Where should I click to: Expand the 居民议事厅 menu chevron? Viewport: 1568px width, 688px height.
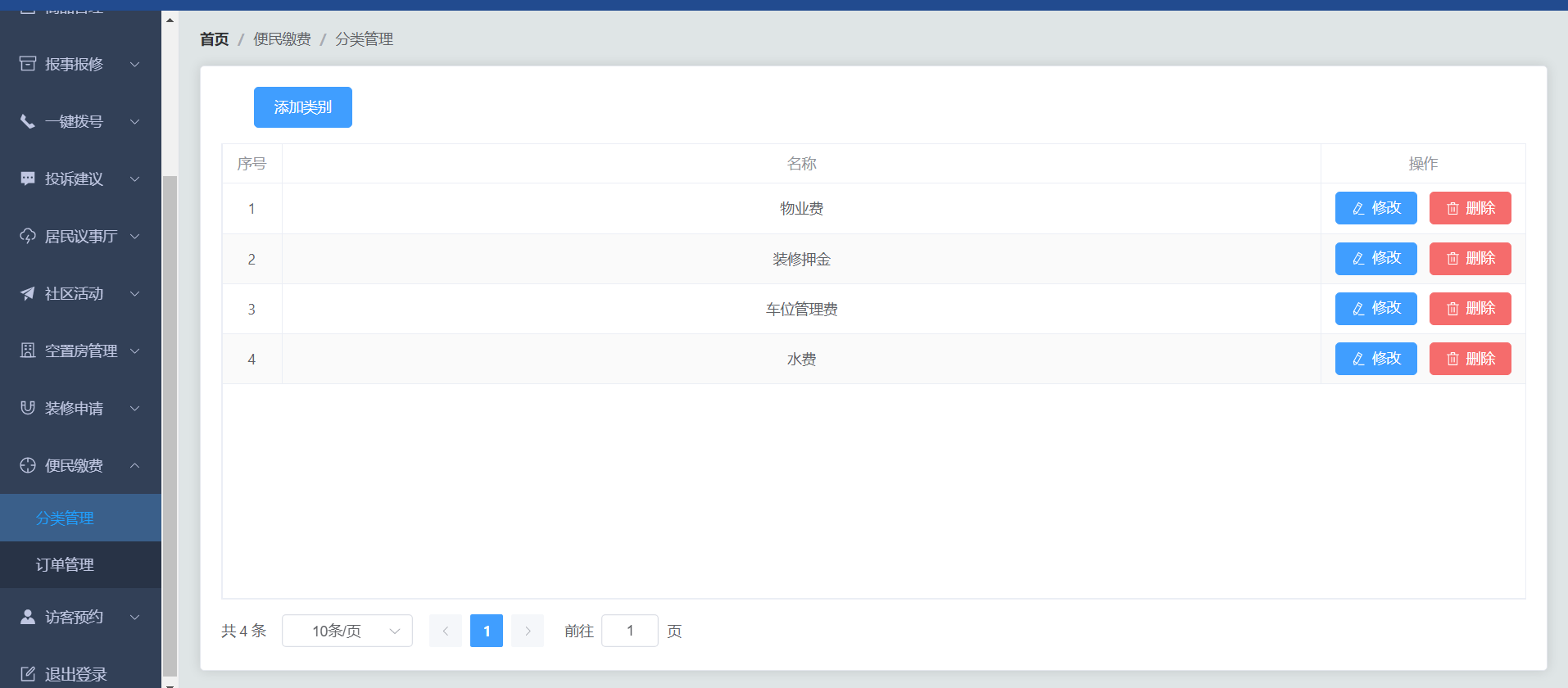135,236
